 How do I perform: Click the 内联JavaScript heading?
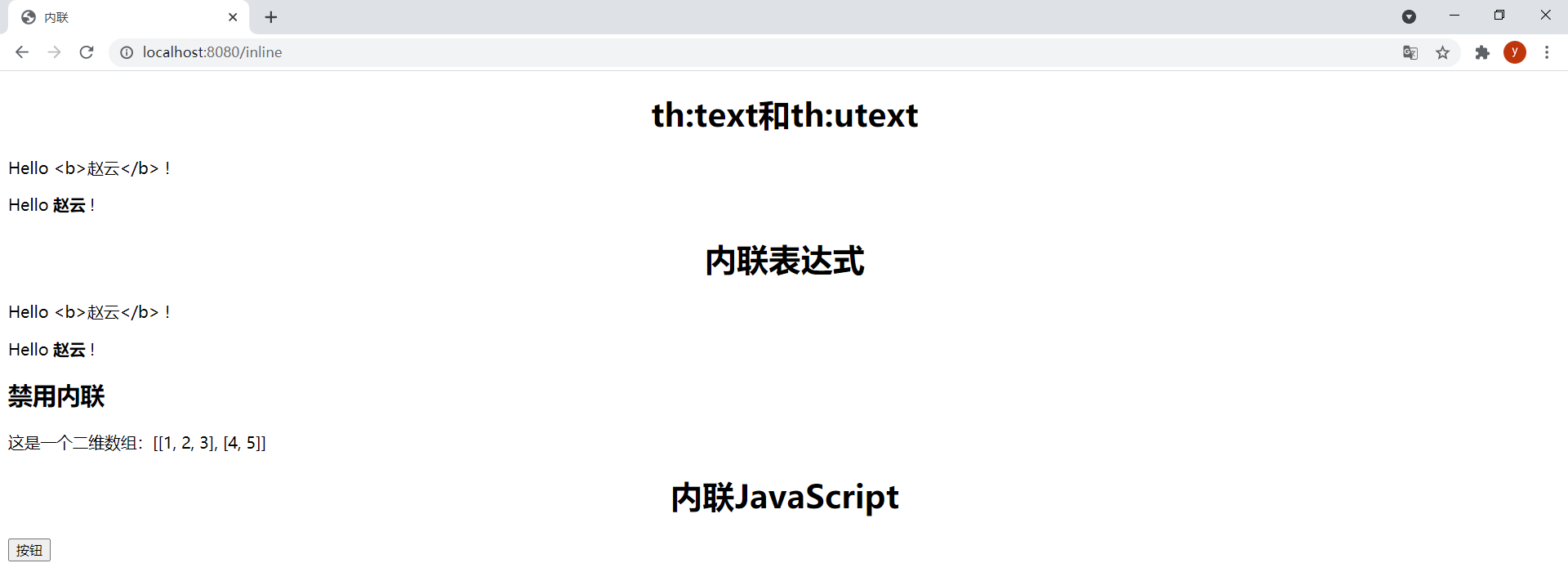[x=784, y=497]
